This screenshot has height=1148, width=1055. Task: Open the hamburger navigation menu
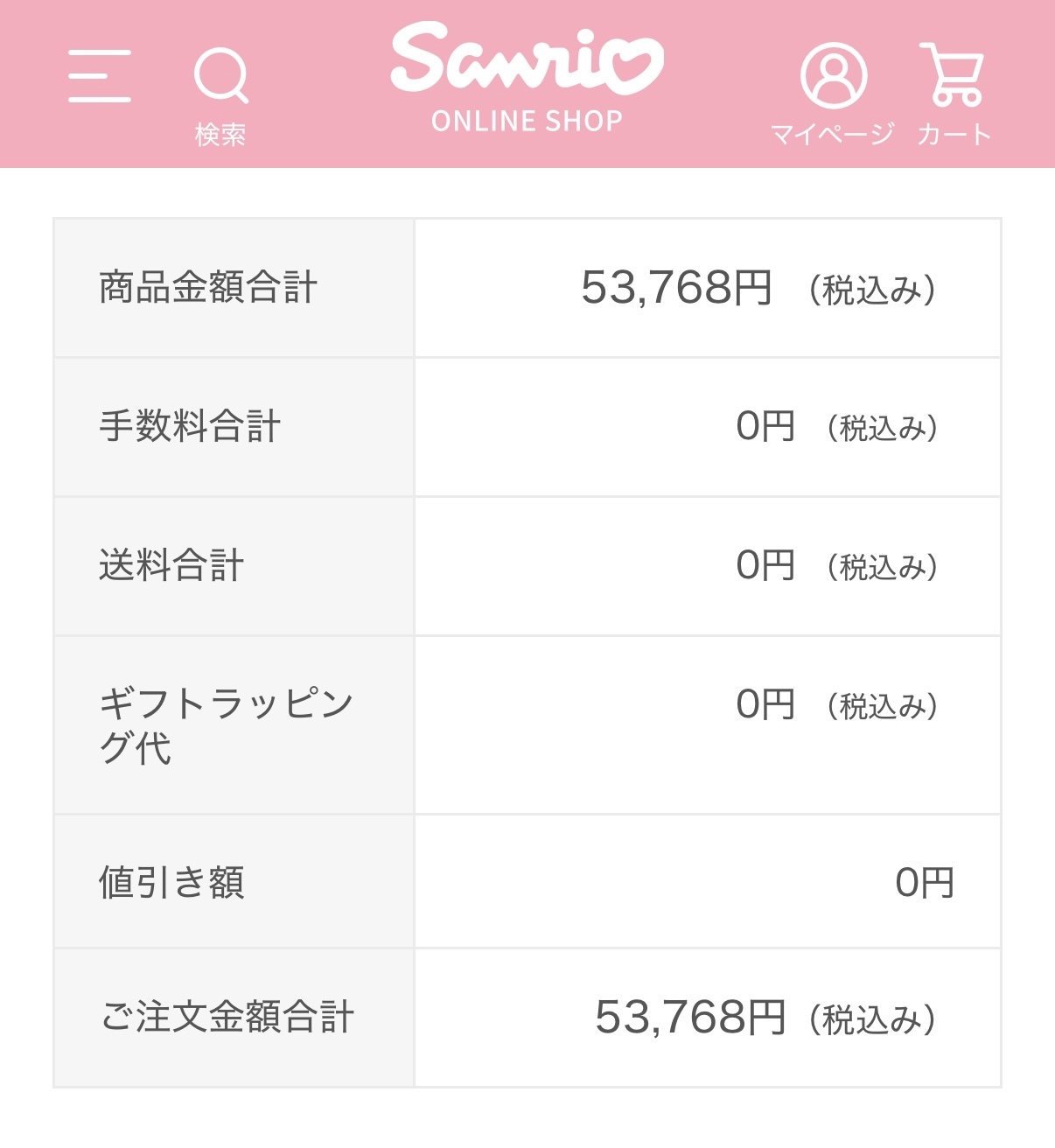tap(100, 76)
